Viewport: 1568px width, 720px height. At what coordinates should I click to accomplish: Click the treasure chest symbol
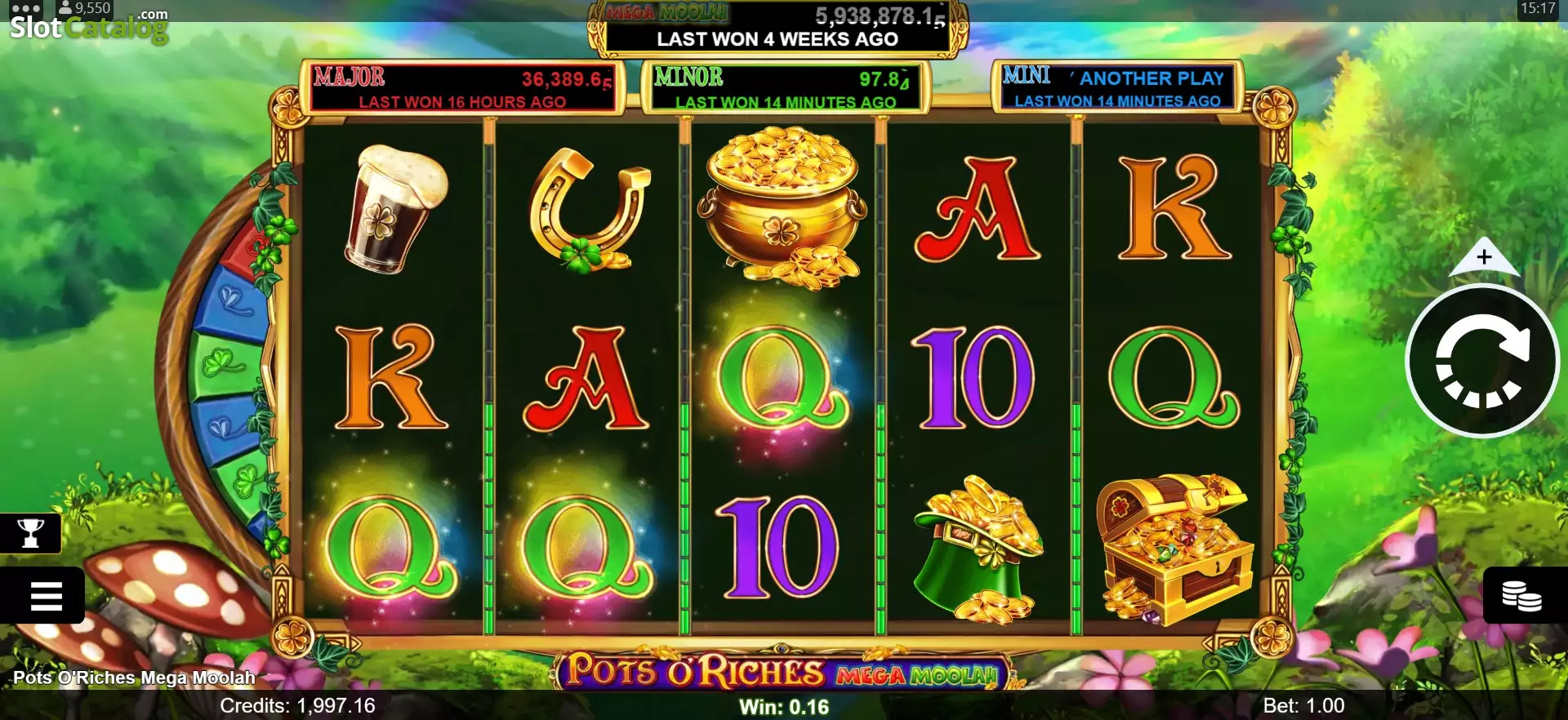pyautogui.click(x=1175, y=549)
